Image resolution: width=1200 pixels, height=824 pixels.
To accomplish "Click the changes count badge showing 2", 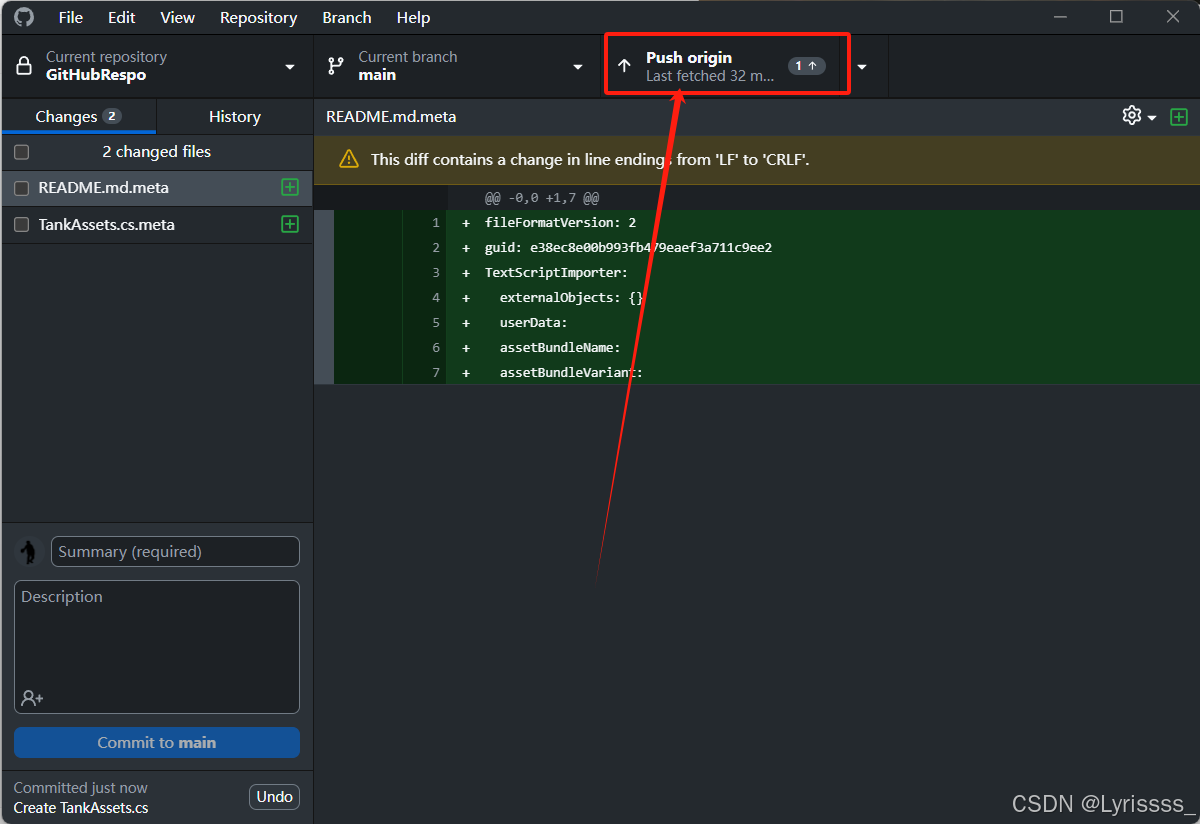I will tap(112, 116).
